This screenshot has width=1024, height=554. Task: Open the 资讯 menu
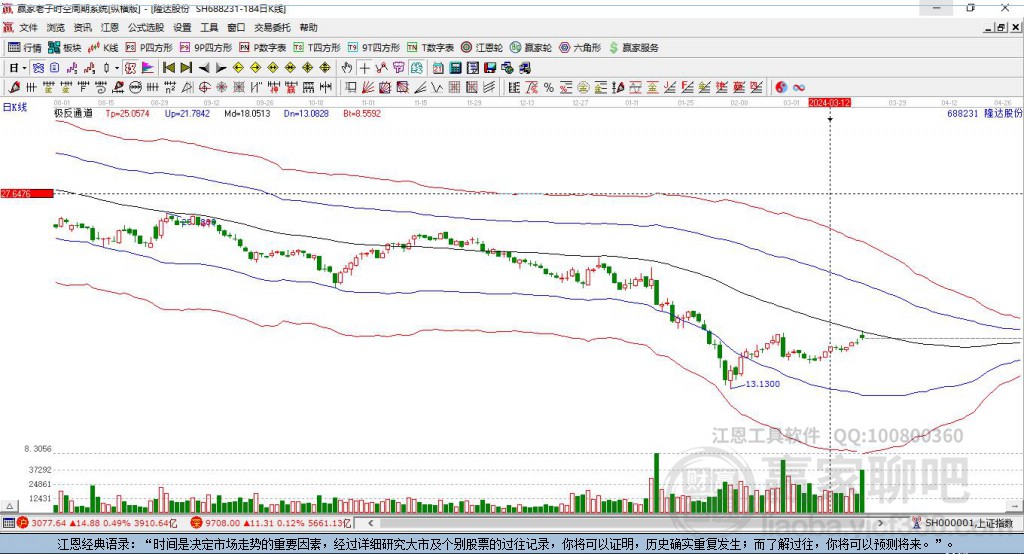(x=83, y=27)
